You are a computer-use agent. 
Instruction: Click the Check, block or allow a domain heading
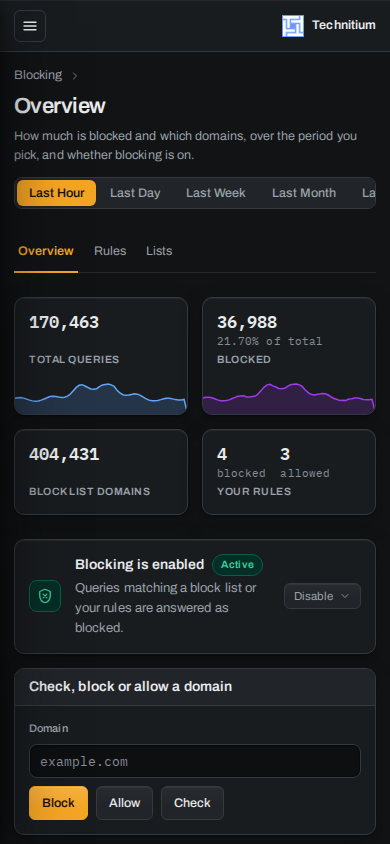click(131, 686)
